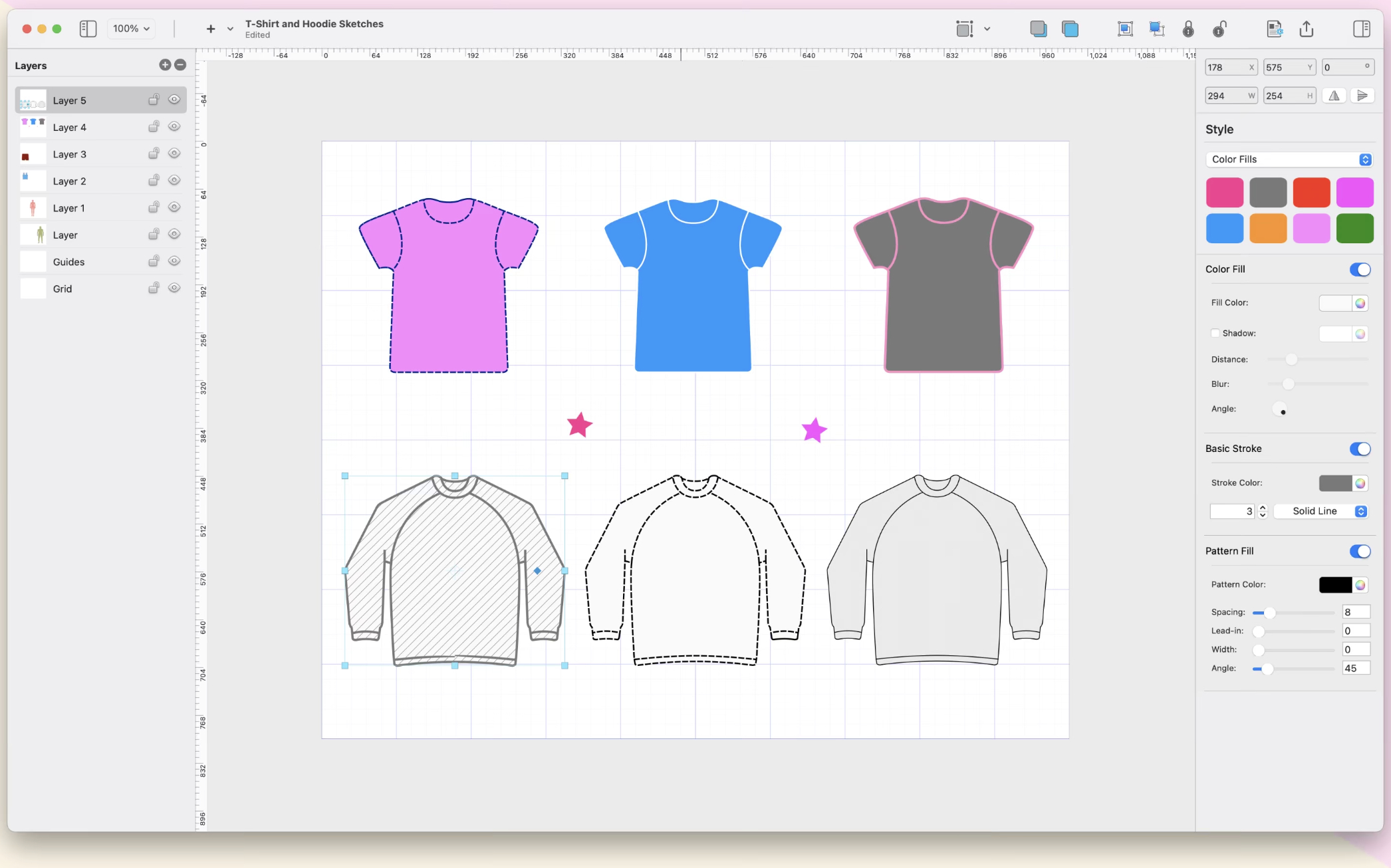Hide Layer 4 with eye icon
The image size is (1391, 868).
point(174,126)
